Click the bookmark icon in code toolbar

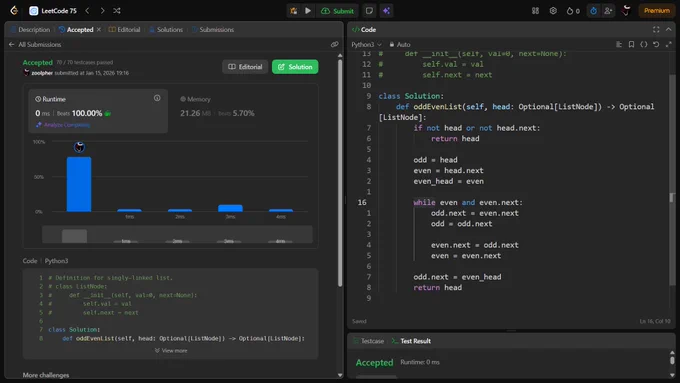click(x=631, y=44)
